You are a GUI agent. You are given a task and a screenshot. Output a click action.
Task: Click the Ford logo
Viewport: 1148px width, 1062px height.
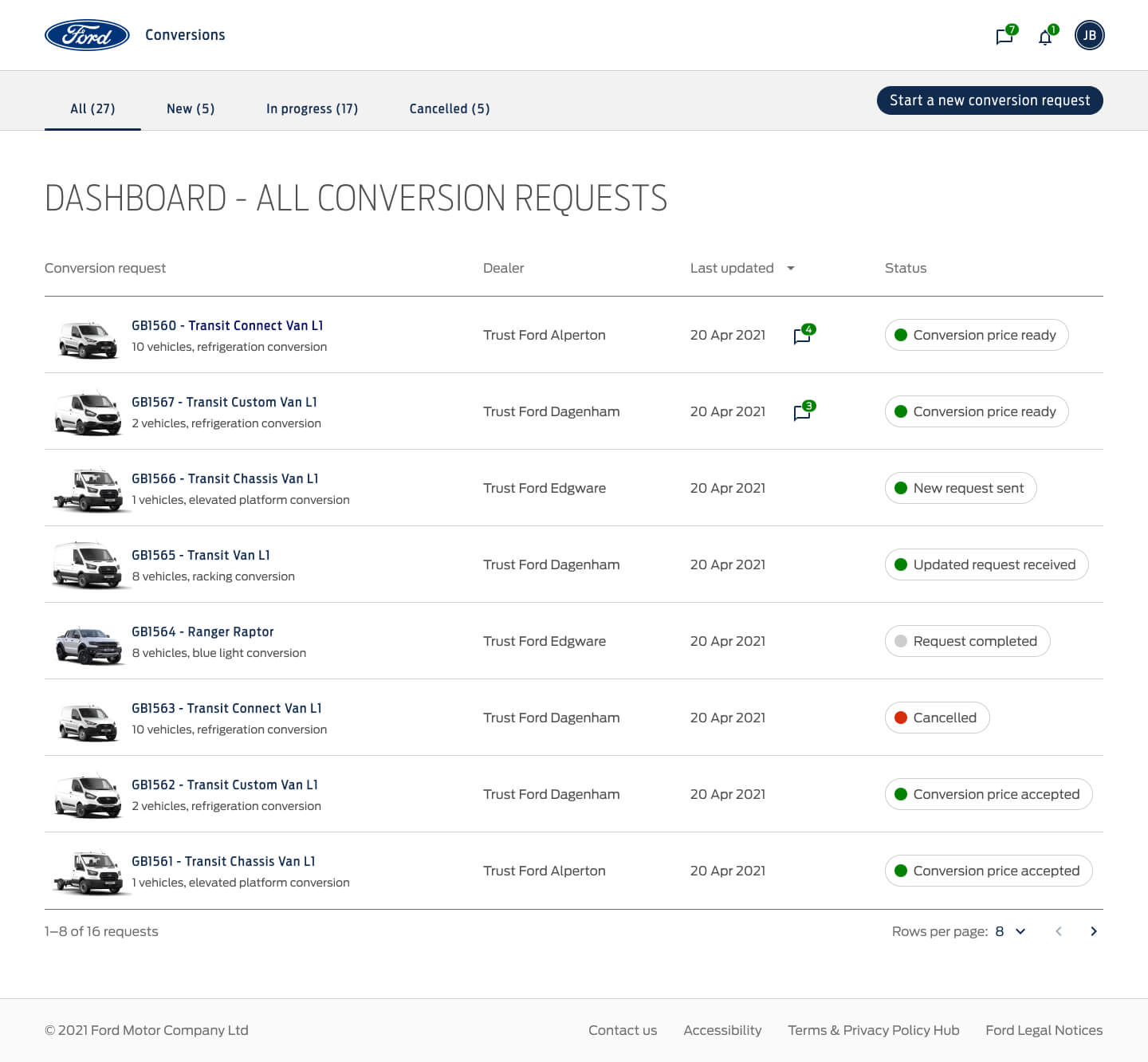tap(87, 35)
